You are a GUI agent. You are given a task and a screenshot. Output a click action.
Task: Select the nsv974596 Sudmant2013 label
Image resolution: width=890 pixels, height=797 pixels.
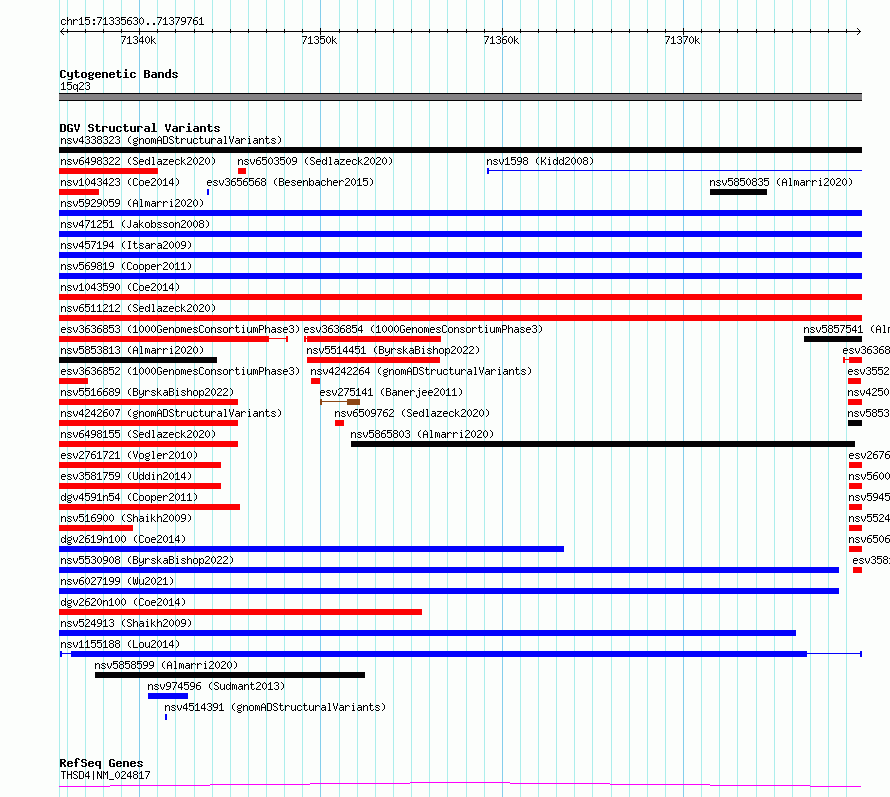tap(216, 686)
